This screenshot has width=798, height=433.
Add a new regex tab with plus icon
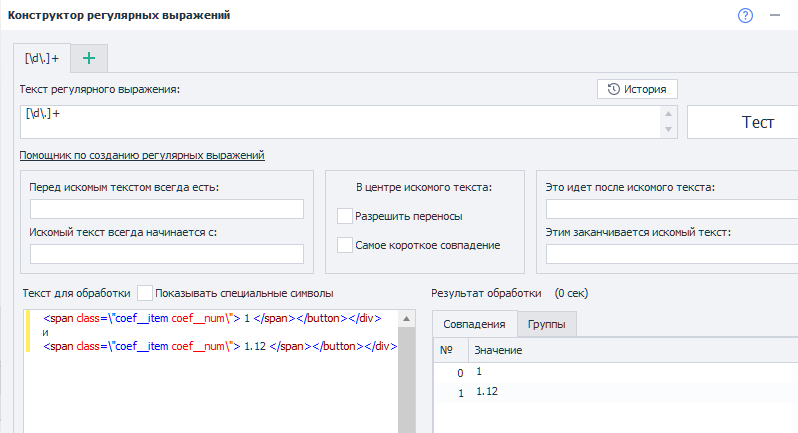[x=88, y=59]
